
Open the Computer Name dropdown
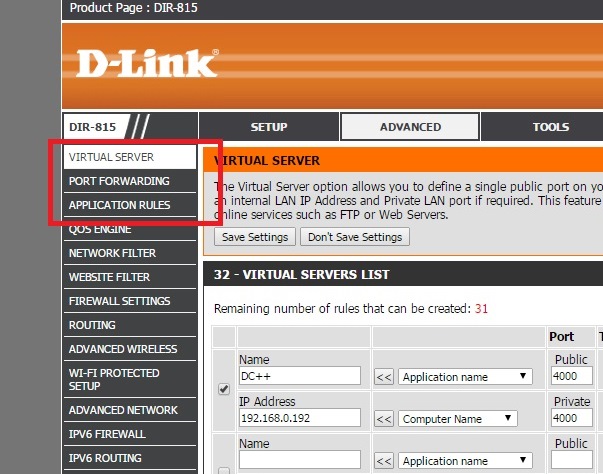(x=465, y=419)
